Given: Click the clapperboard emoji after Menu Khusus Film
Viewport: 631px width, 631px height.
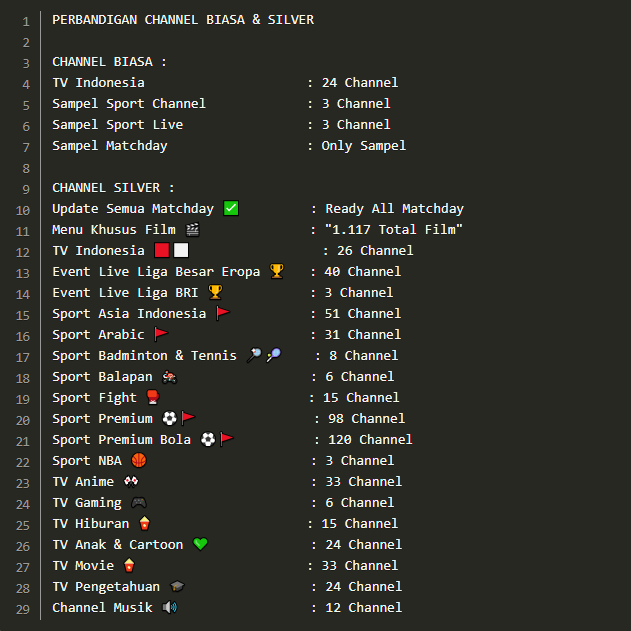Looking at the screenshot, I should [x=192, y=229].
